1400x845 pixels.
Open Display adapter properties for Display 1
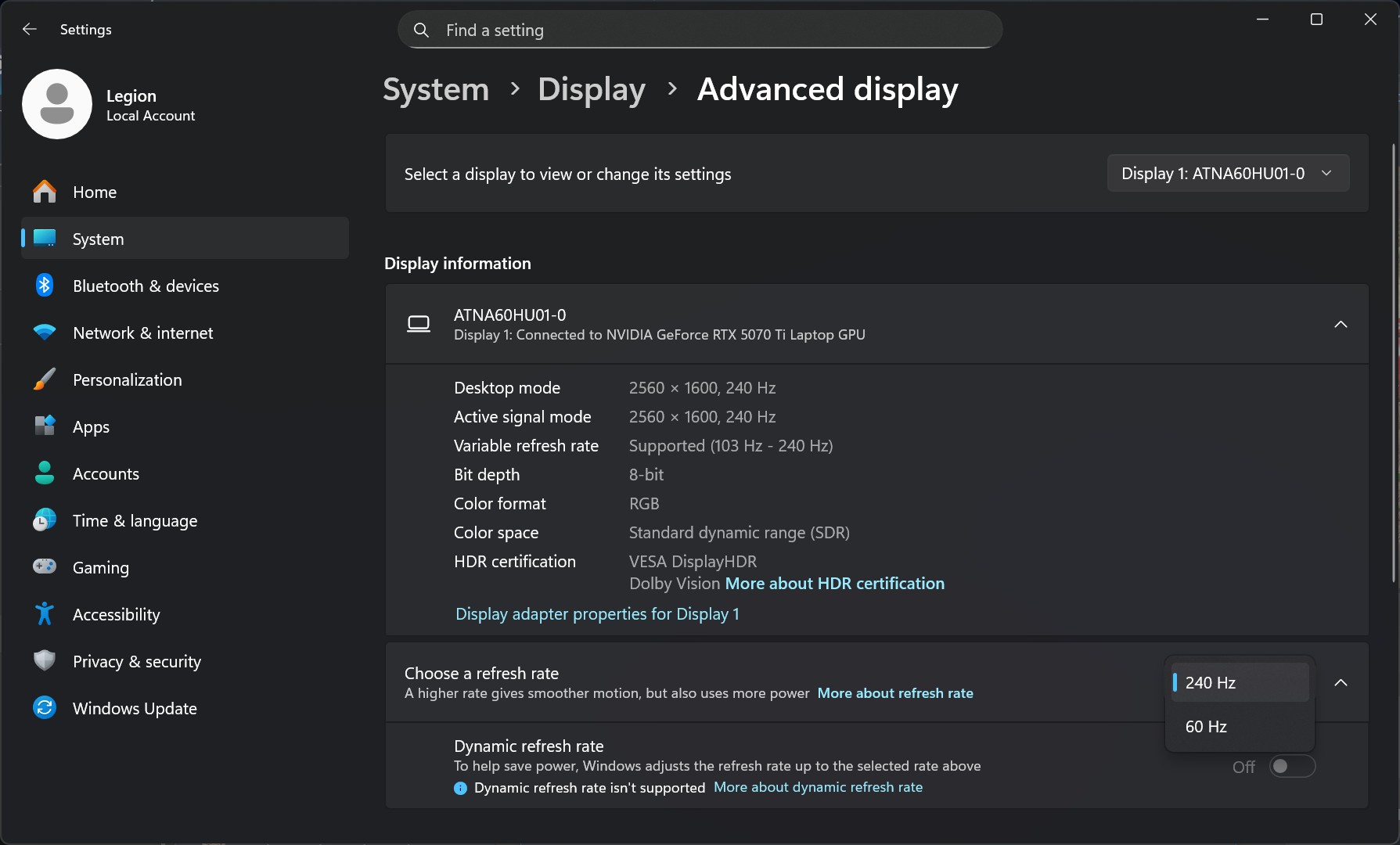[x=597, y=613]
